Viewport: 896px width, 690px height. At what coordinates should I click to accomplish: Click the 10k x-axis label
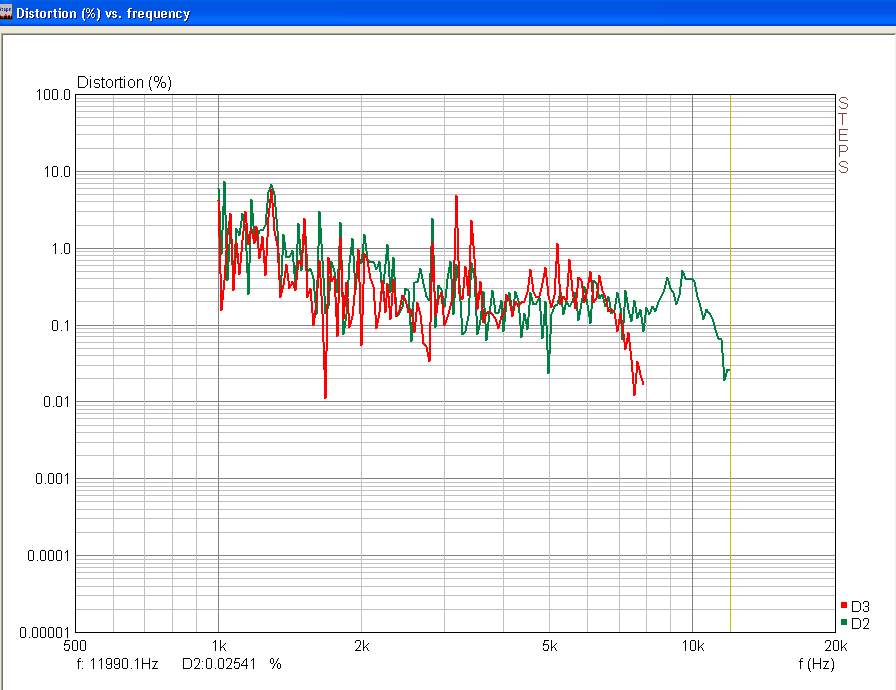pos(693,646)
